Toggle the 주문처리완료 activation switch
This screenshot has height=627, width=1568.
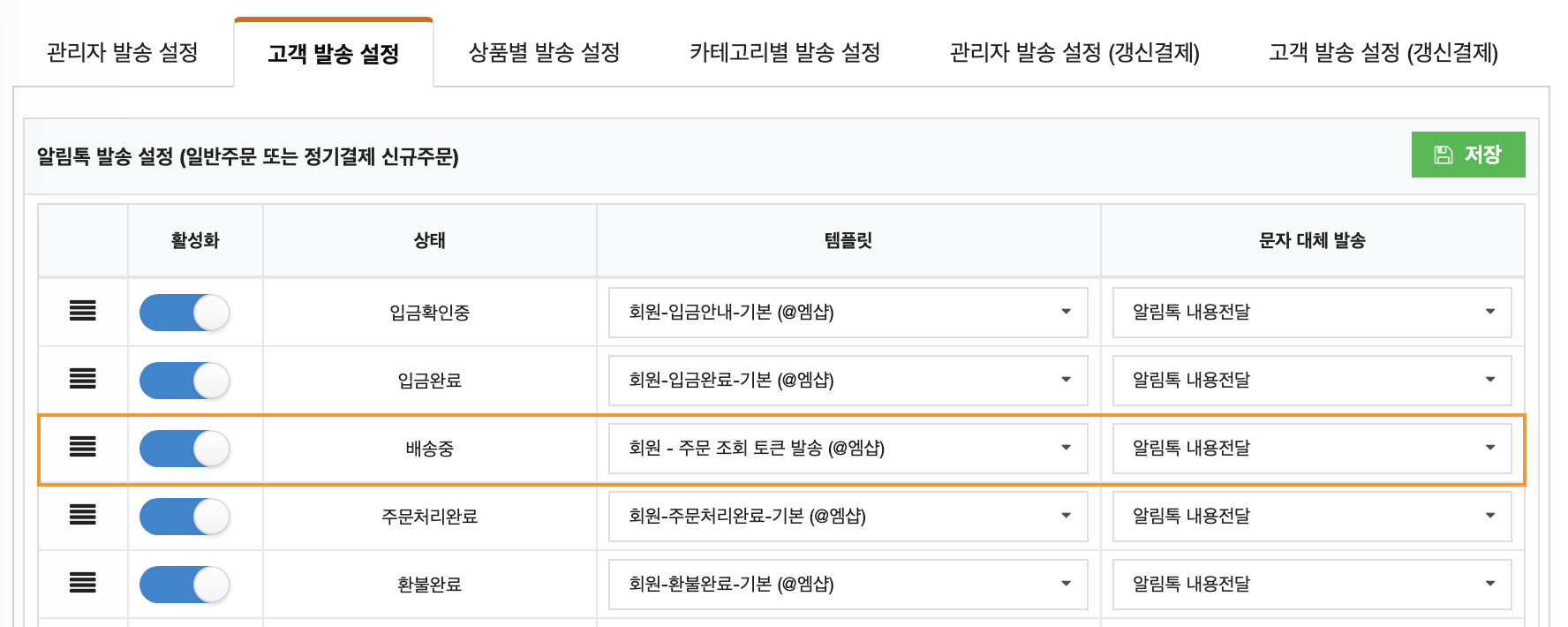pyautogui.click(x=185, y=517)
